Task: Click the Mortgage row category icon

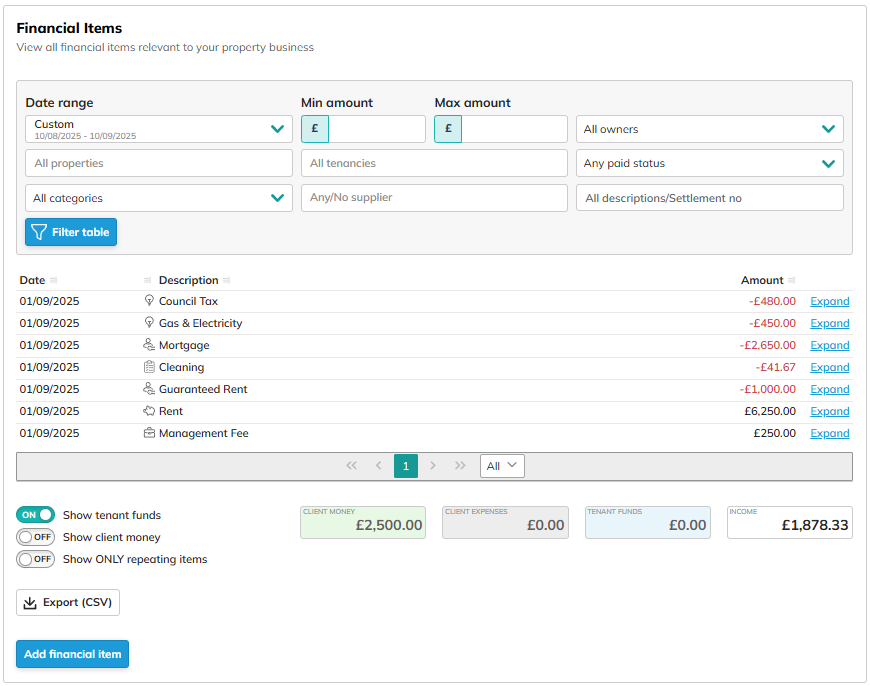Action: tap(150, 345)
